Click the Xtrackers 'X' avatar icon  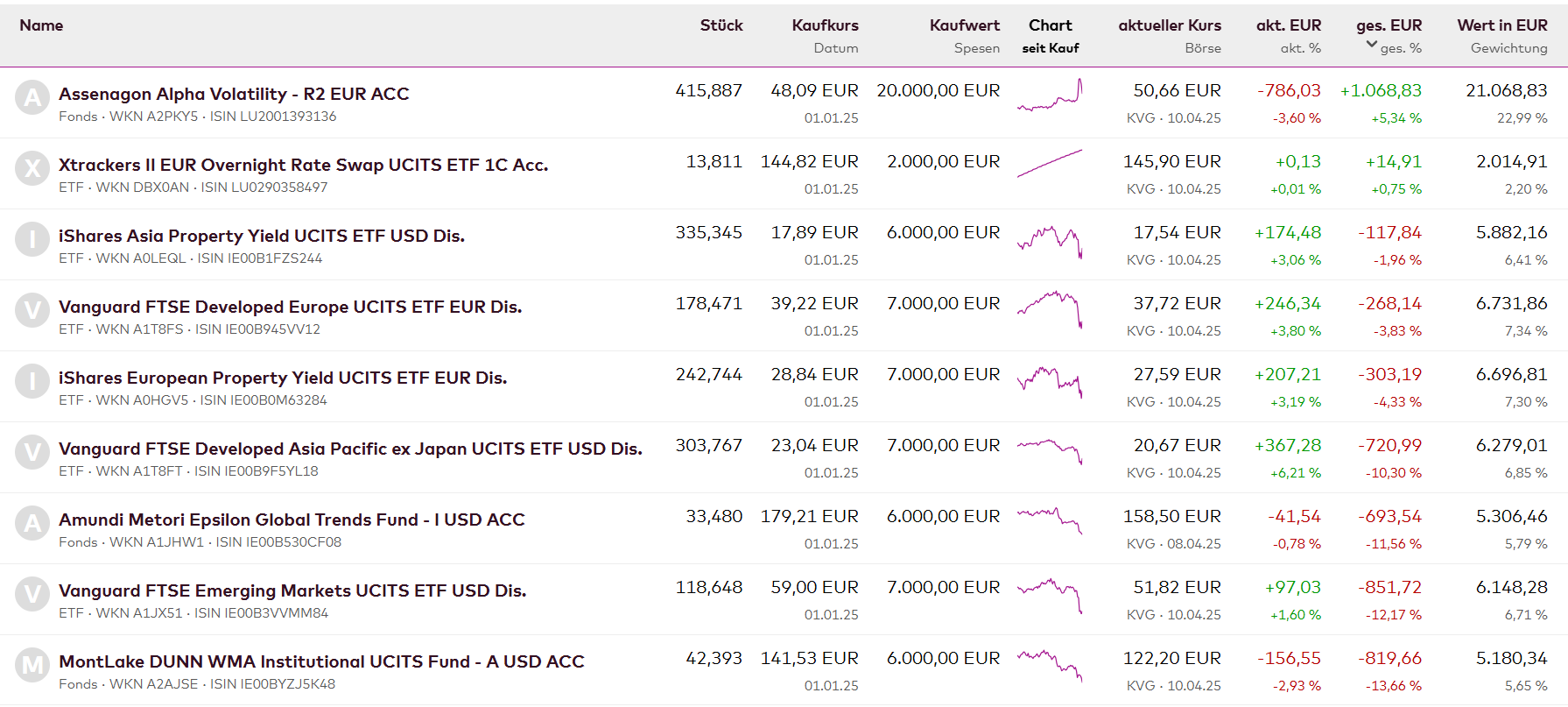point(32,168)
